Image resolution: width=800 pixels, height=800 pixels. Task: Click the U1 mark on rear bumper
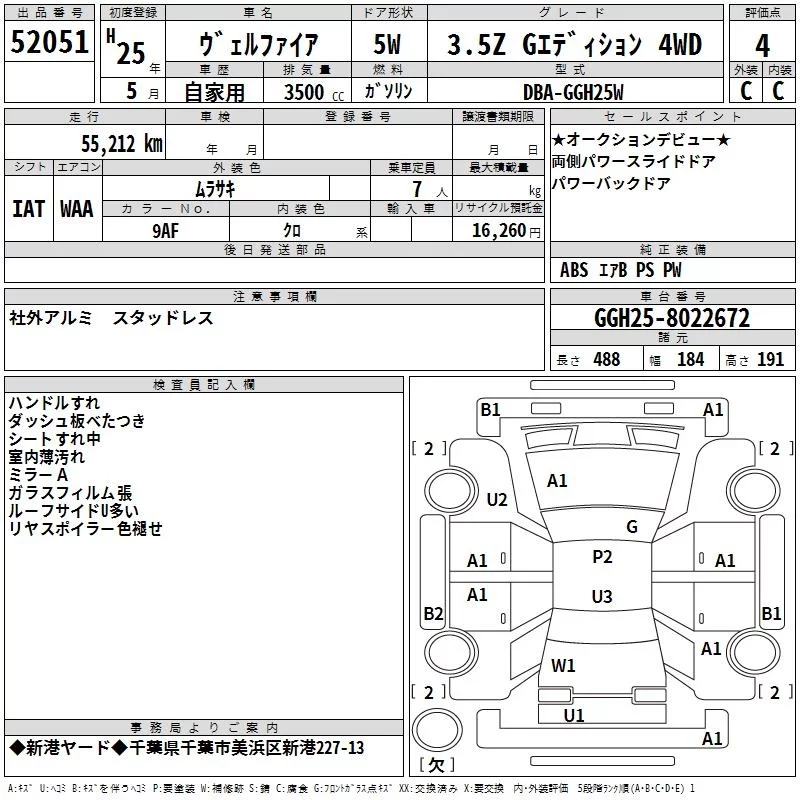coord(574,715)
